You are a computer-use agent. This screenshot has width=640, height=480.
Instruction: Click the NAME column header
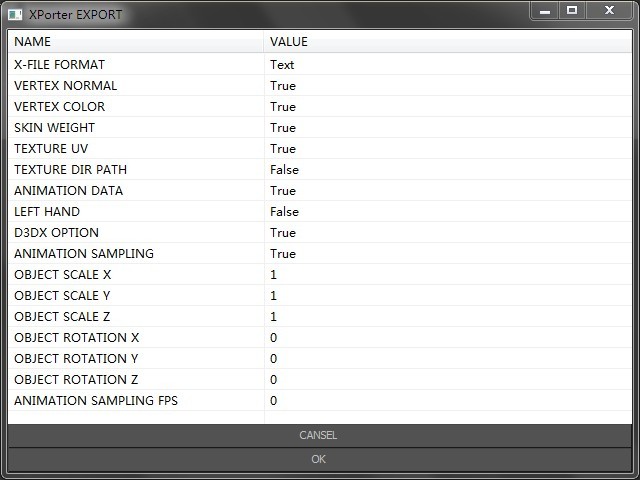click(33, 42)
